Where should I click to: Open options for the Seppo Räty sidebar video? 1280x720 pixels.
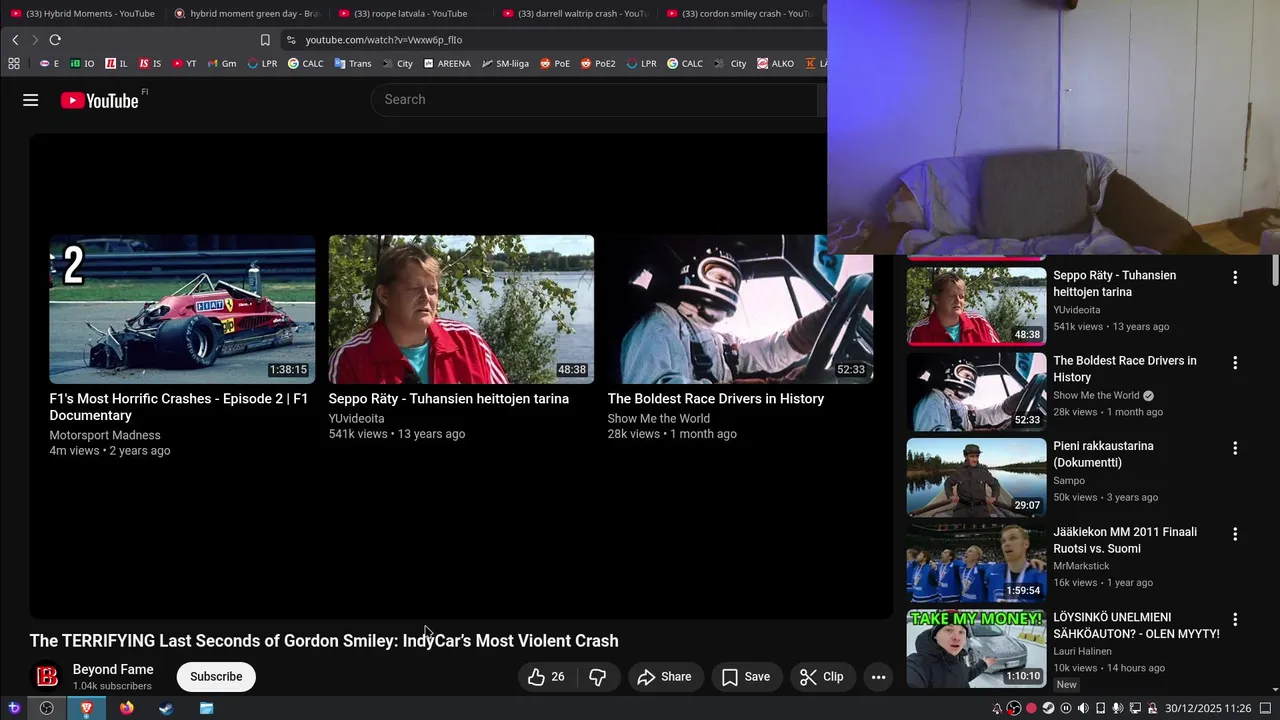(x=1235, y=277)
